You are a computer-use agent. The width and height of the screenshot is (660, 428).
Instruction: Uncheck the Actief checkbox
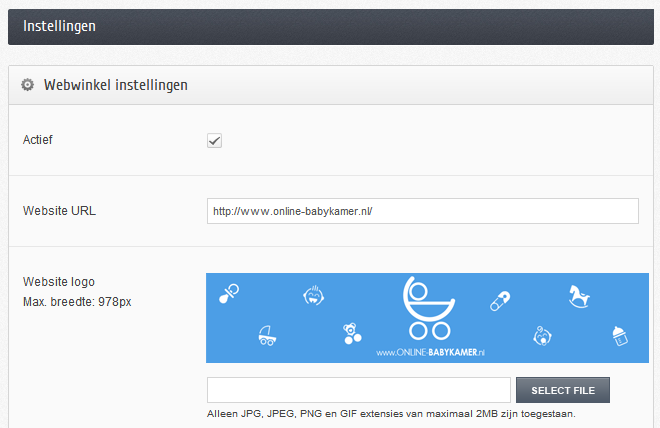214,141
